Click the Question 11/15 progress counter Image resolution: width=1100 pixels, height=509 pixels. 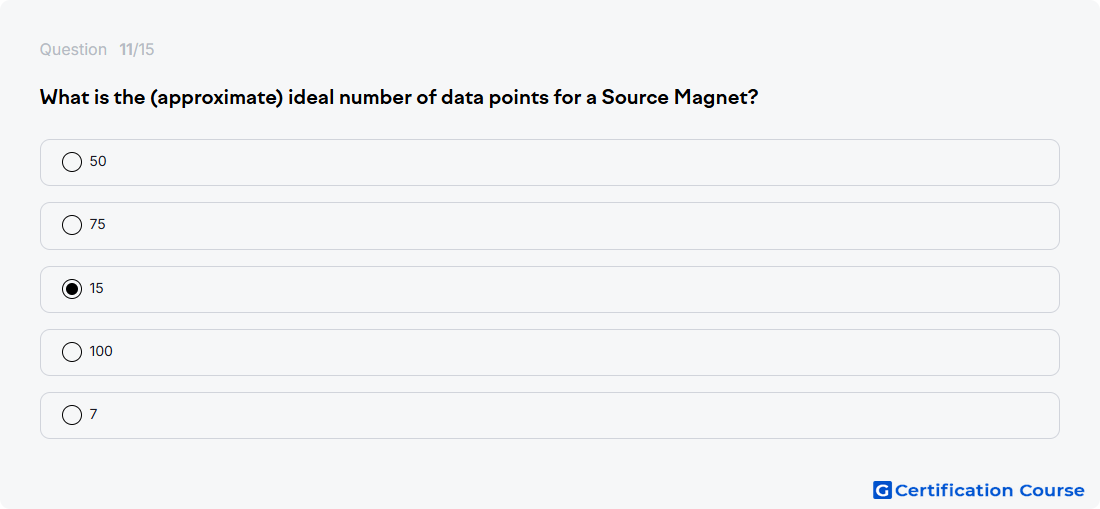(97, 50)
